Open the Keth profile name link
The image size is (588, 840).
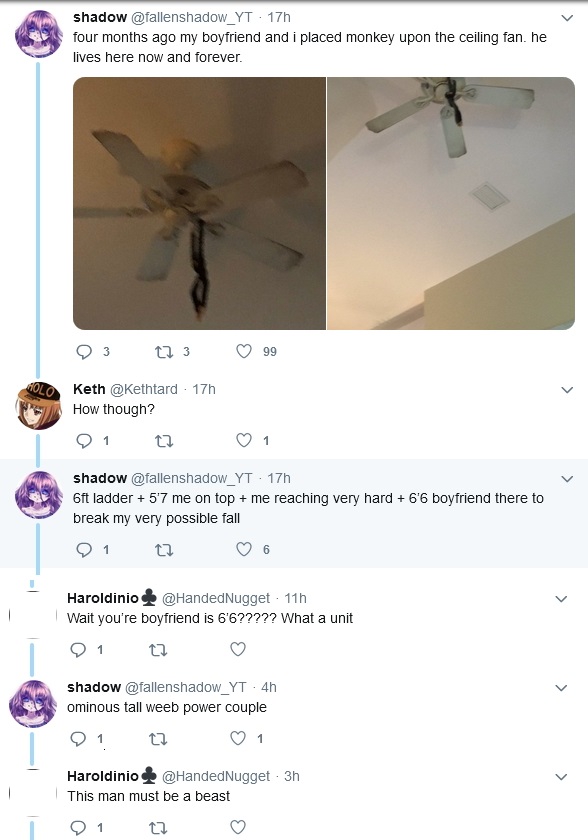point(89,389)
